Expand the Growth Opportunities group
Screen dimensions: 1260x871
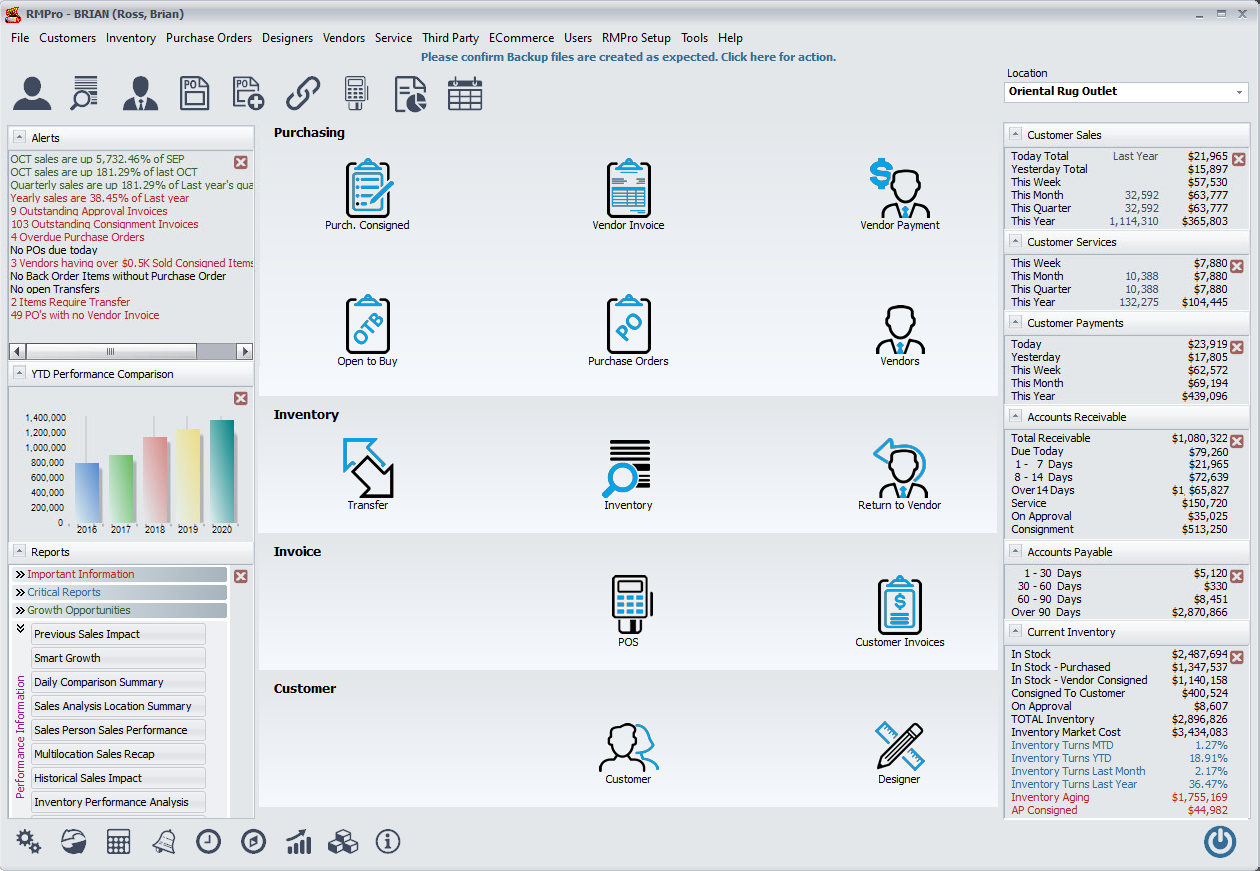[x=120, y=610]
